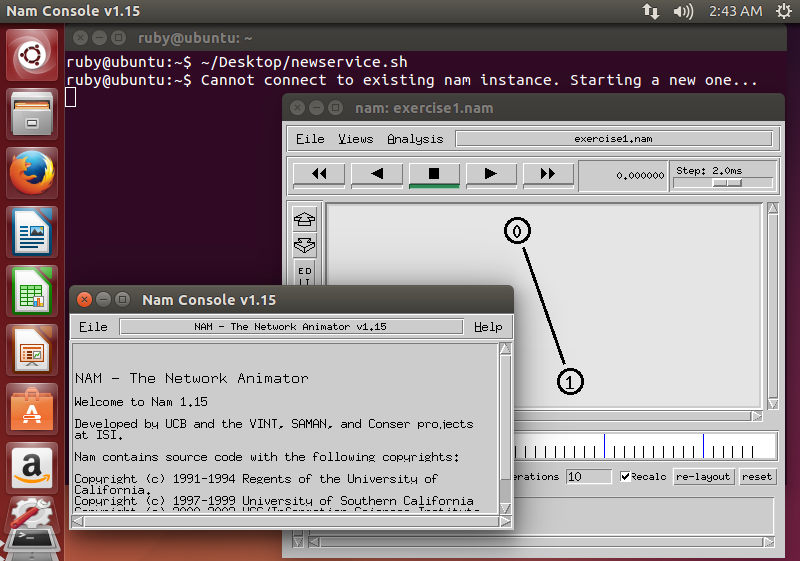Viewport: 800px width, 561px height.
Task: Open File menu in Nam Console
Action: click(x=93, y=327)
